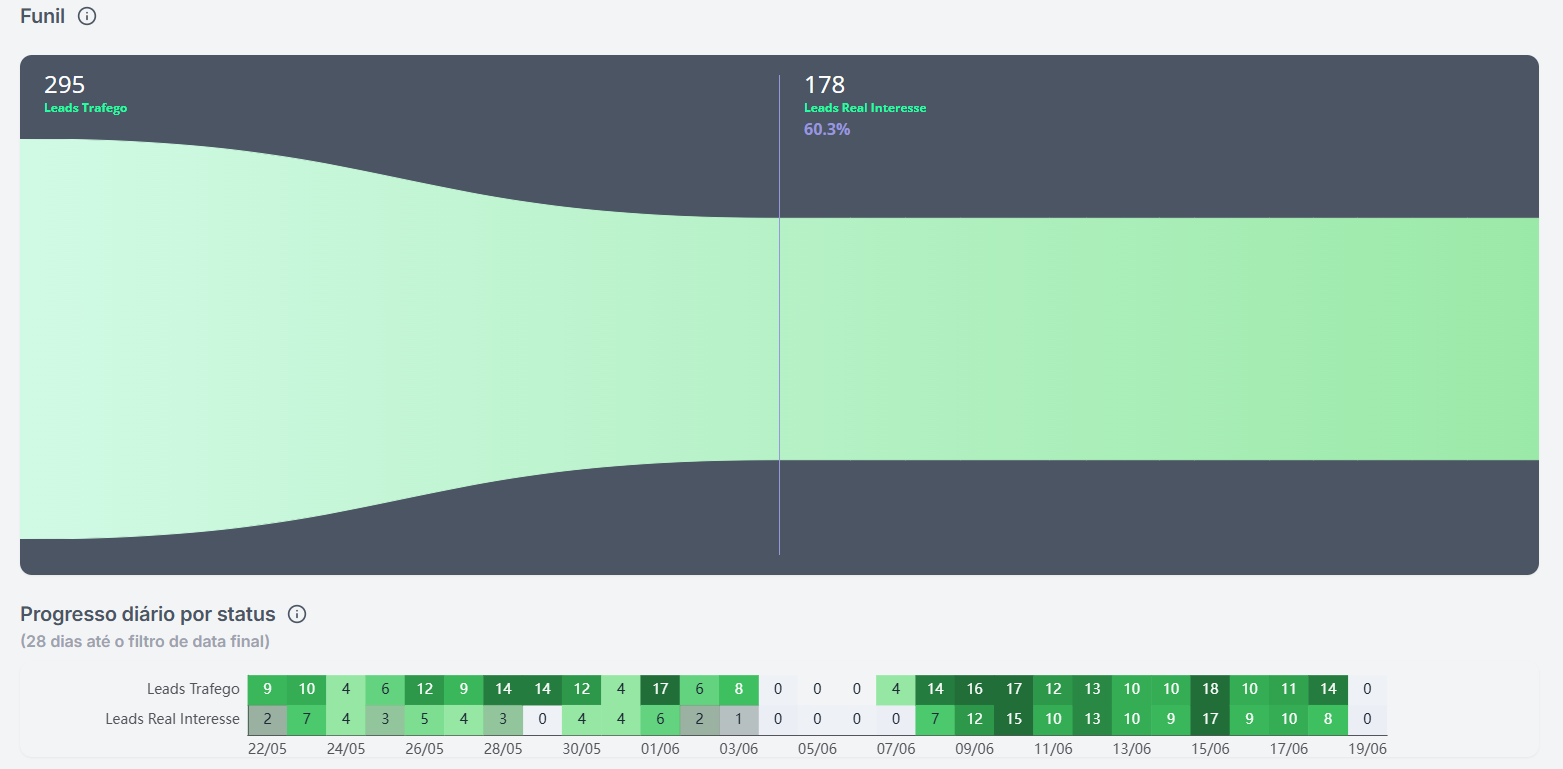This screenshot has height=769, width=1563.
Task: Click the 26/05 date axis label
Action: click(425, 749)
